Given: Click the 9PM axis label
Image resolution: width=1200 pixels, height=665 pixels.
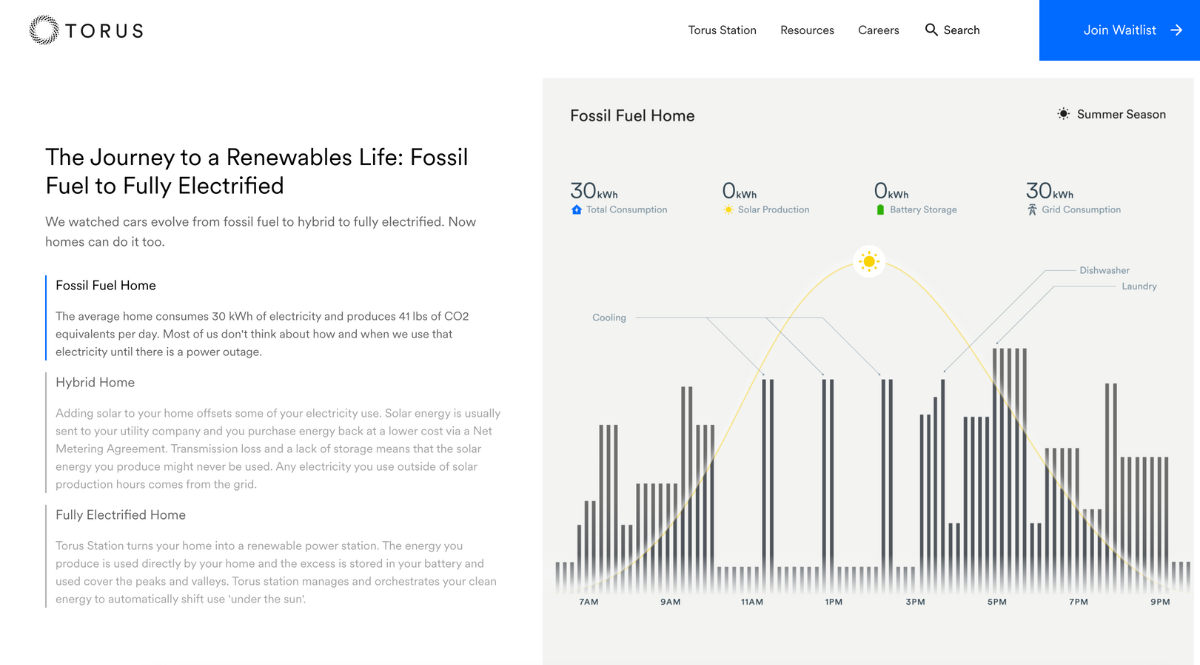Looking at the screenshot, I should [1160, 602].
